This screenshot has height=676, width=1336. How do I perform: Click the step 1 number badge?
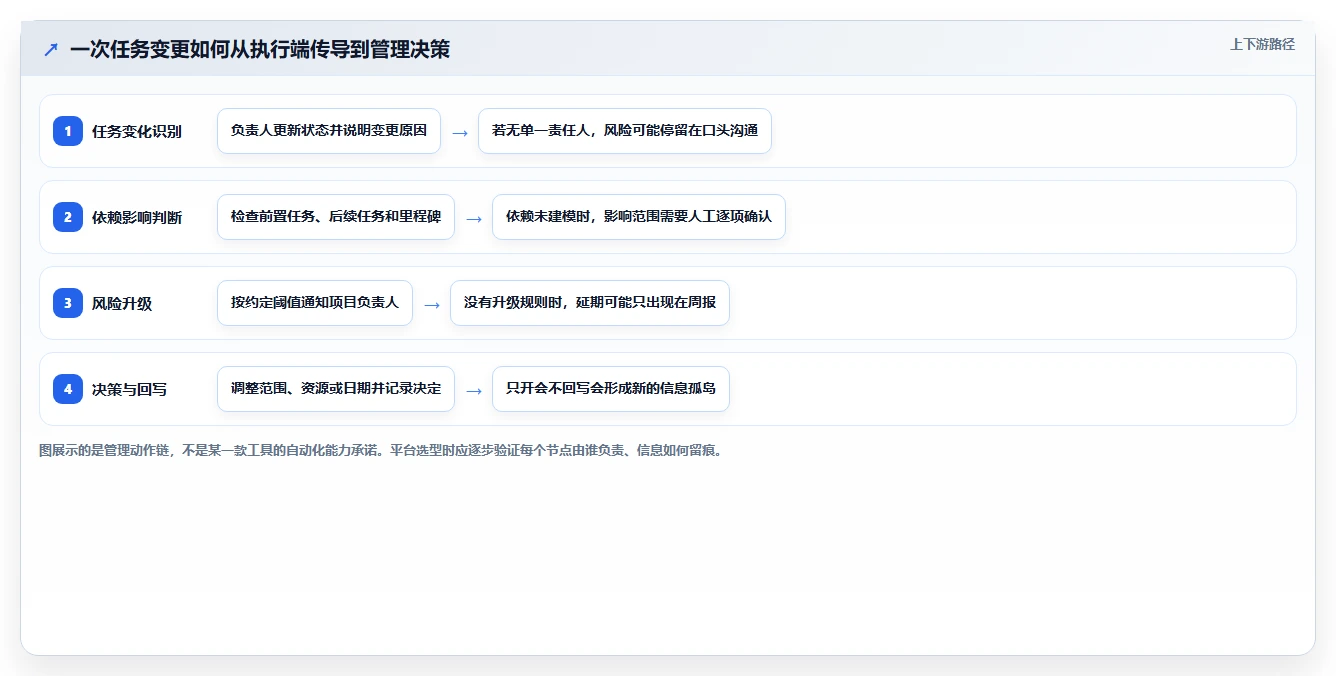(x=68, y=131)
